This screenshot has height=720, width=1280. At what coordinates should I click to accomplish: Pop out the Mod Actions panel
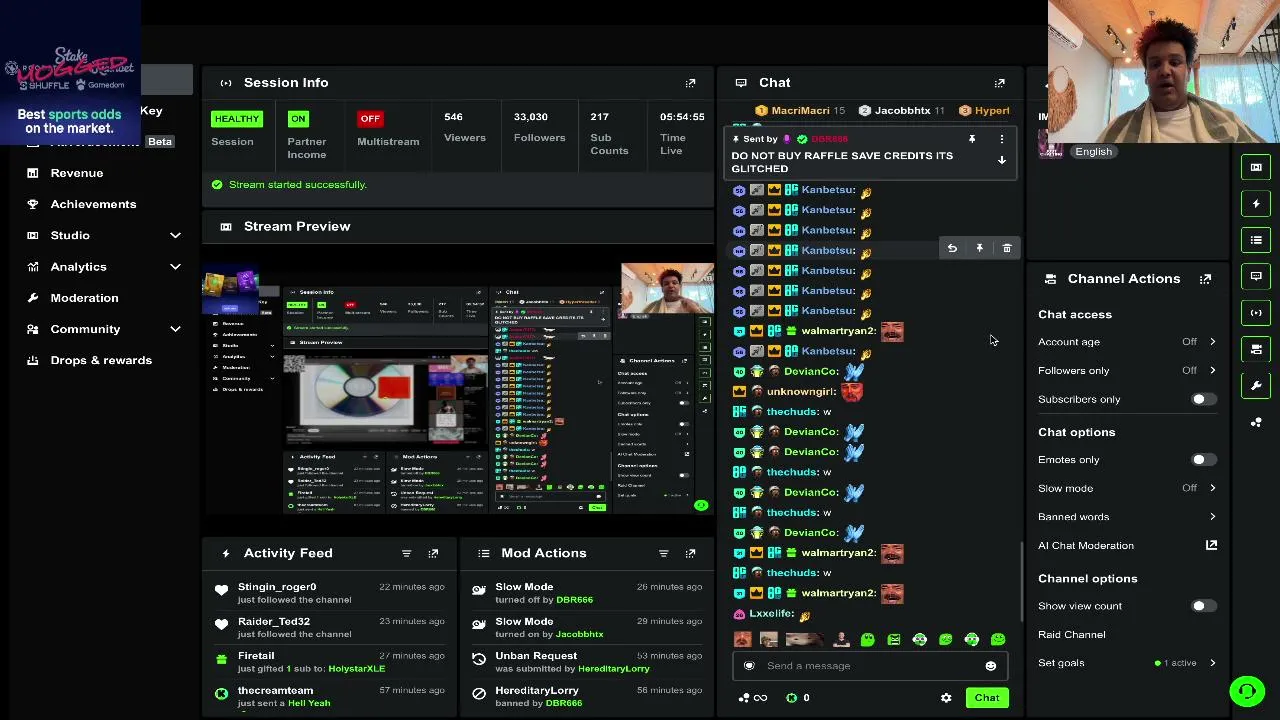click(690, 553)
